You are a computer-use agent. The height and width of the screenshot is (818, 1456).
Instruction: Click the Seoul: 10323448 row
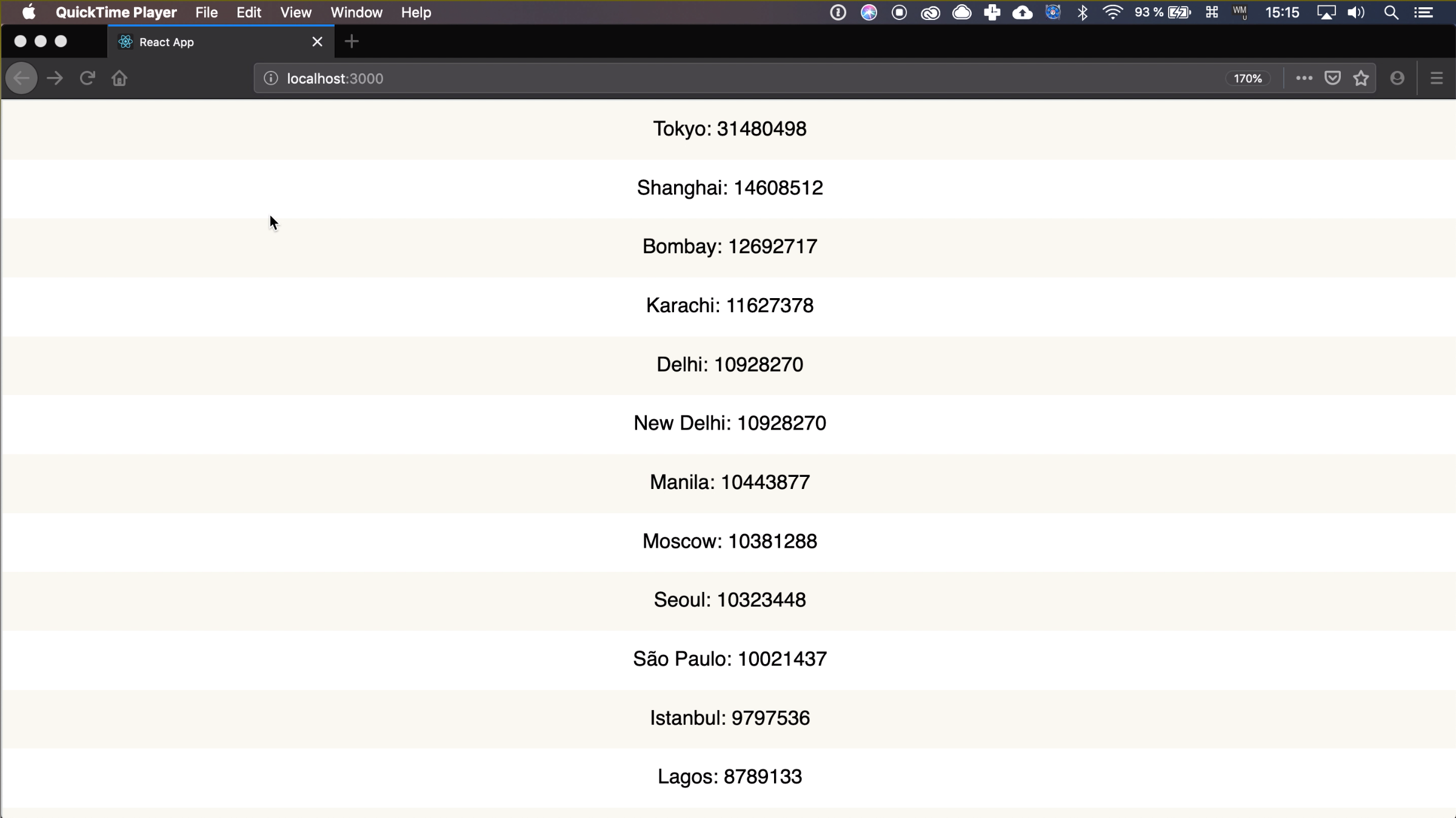729,600
